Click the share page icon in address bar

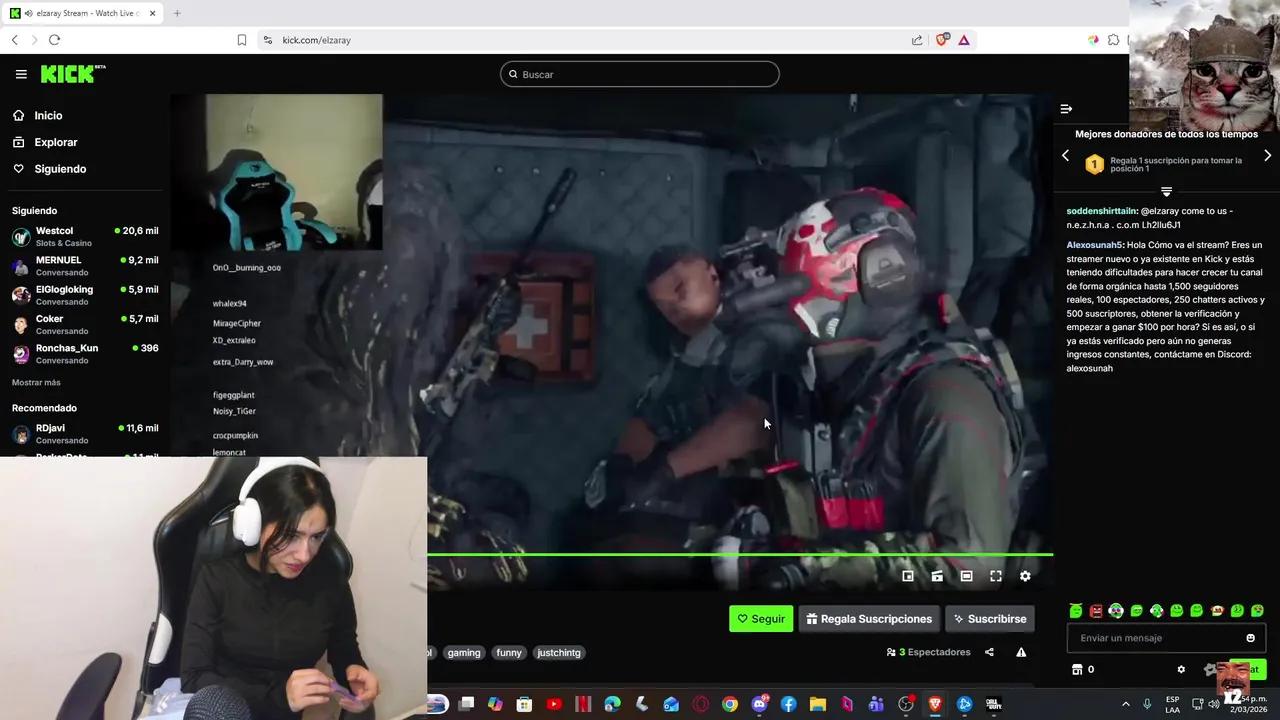pyautogui.click(x=917, y=40)
